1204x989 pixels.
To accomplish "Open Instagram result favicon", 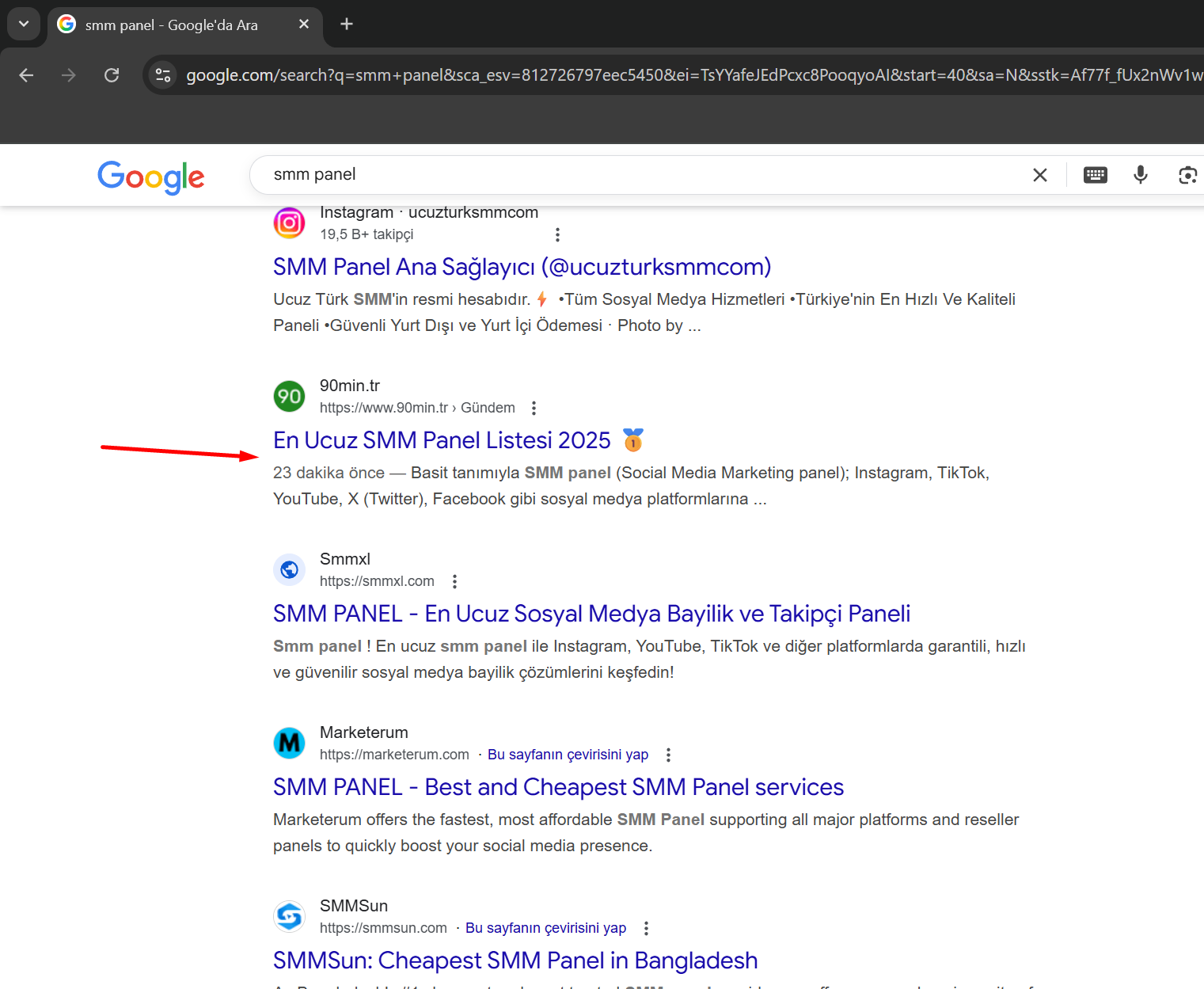I will (x=289, y=223).
